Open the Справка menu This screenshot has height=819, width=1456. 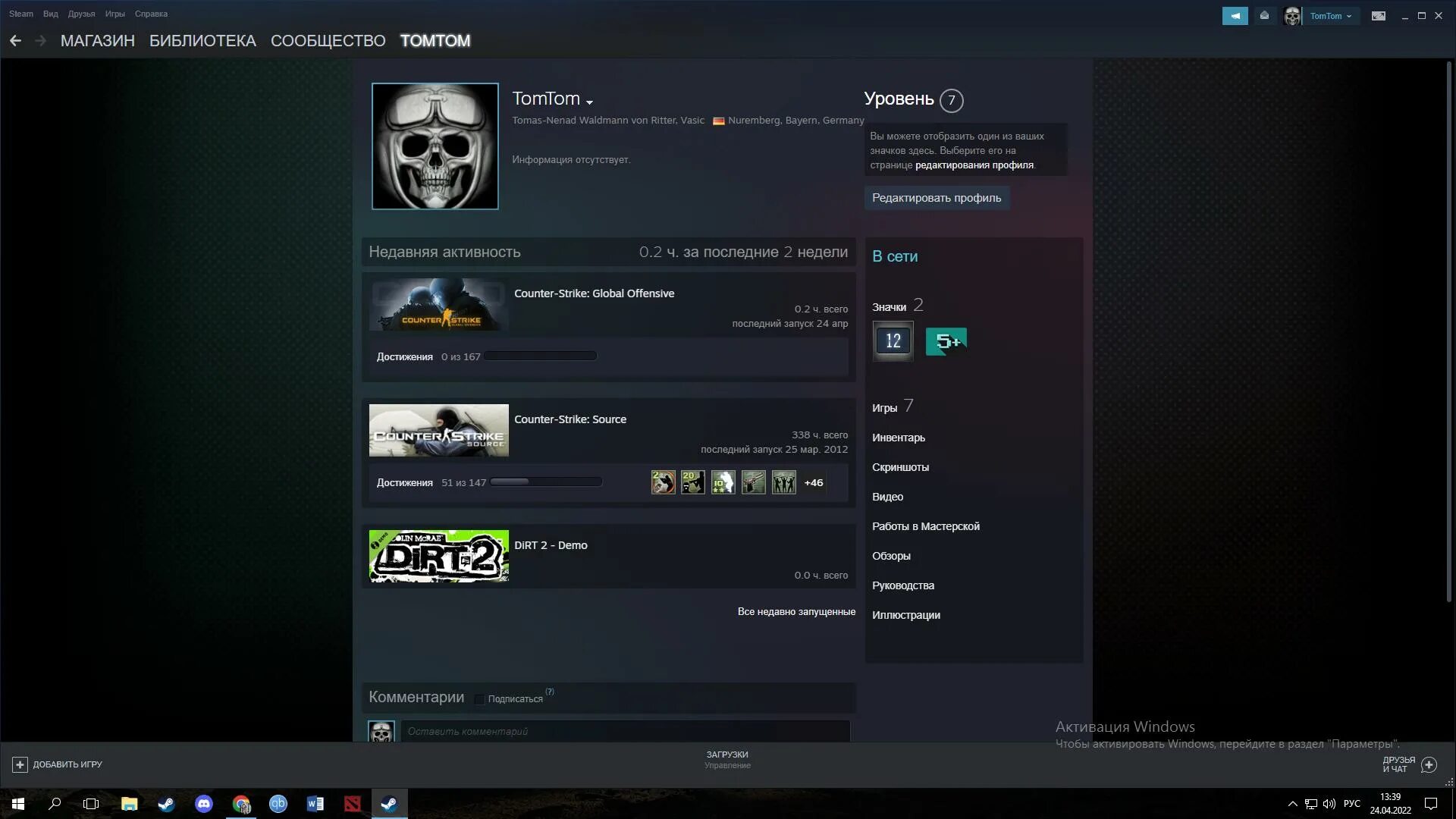151,14
